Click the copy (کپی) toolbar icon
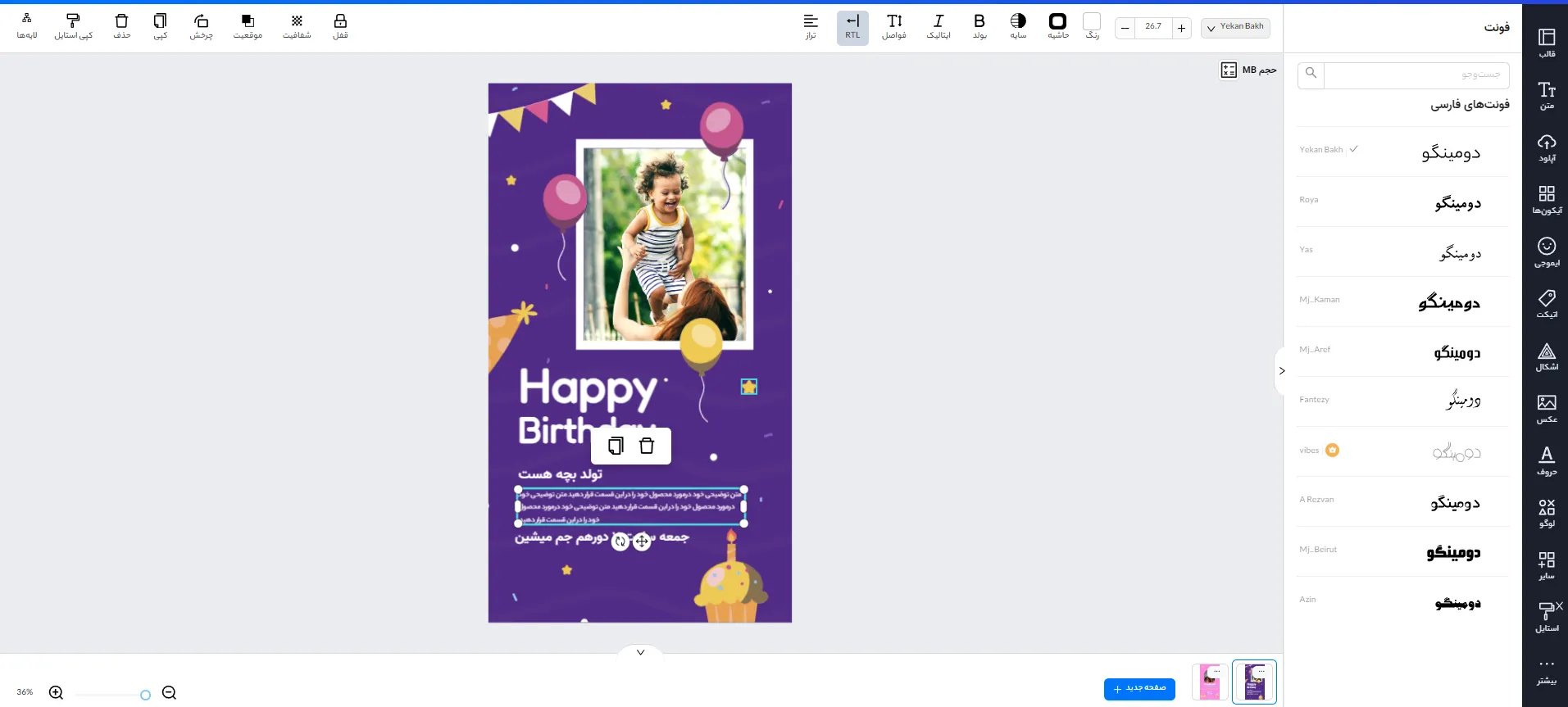This screenshot has width=1568, height=707. pyautogui.click(x=161, y=25)
